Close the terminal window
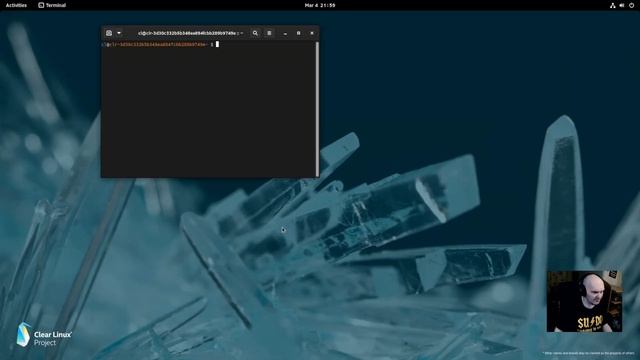 tap(312, 33)
